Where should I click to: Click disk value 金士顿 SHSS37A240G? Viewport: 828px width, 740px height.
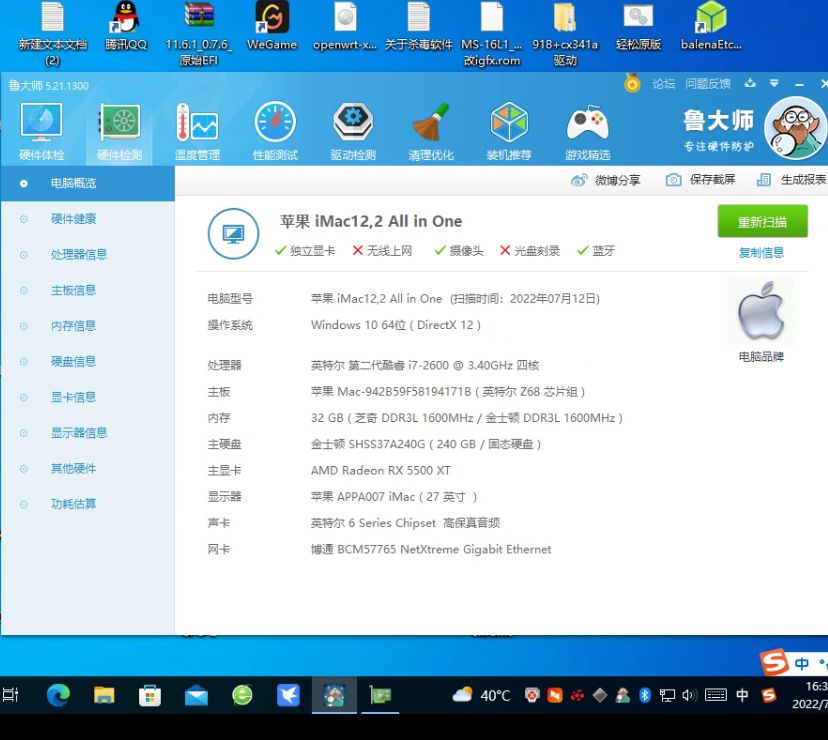(x=426, y=444)
